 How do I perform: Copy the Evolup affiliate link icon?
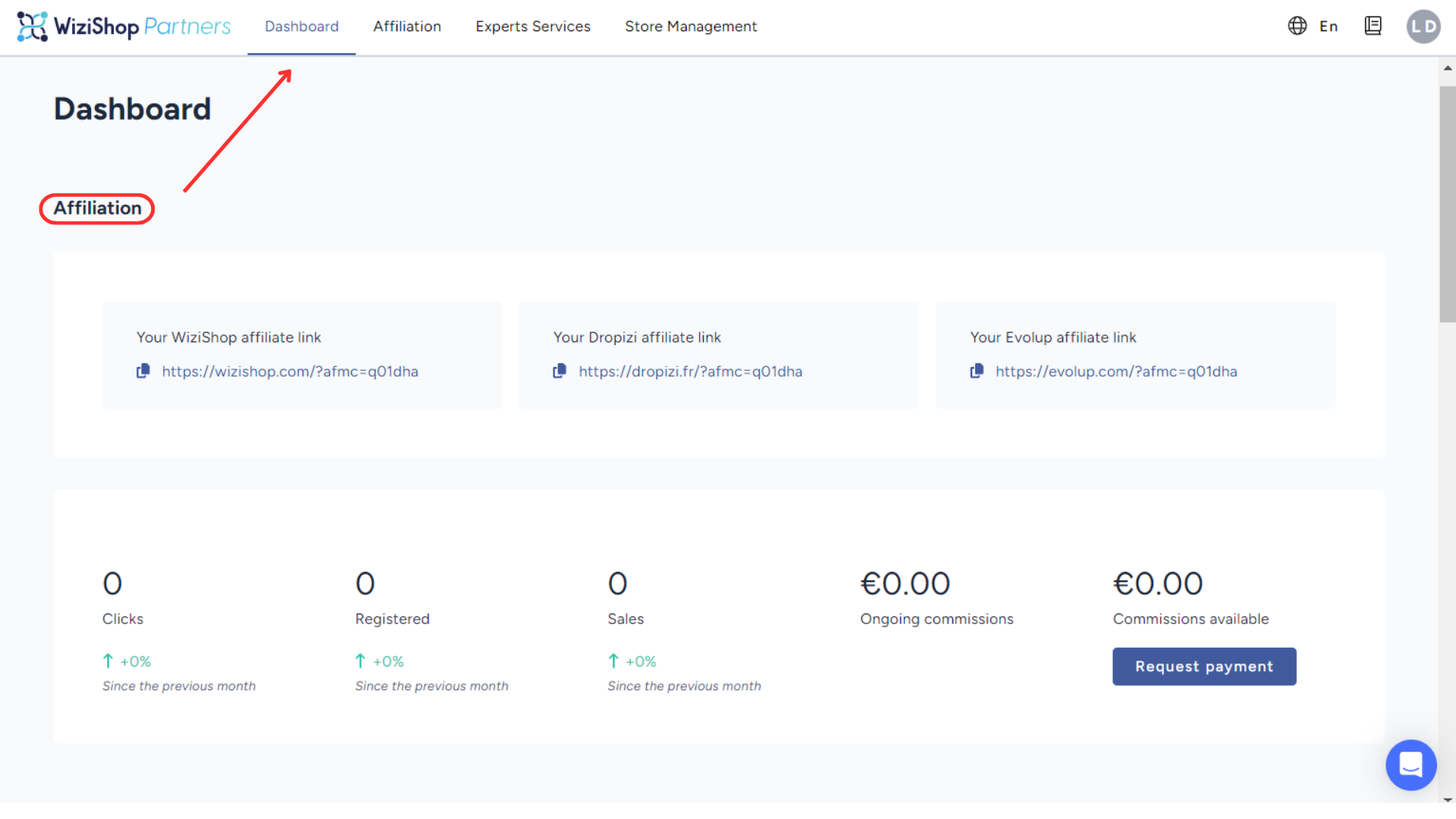coord(977,371)
